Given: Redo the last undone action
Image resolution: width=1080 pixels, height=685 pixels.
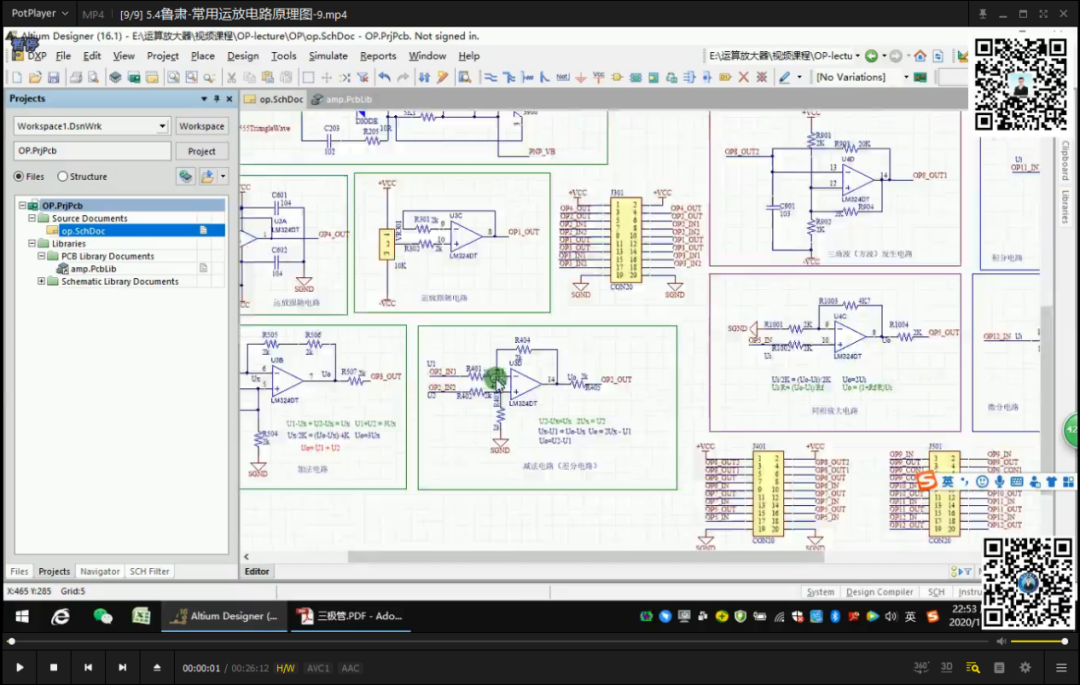Looking at the screenshot, I should 403,77.
